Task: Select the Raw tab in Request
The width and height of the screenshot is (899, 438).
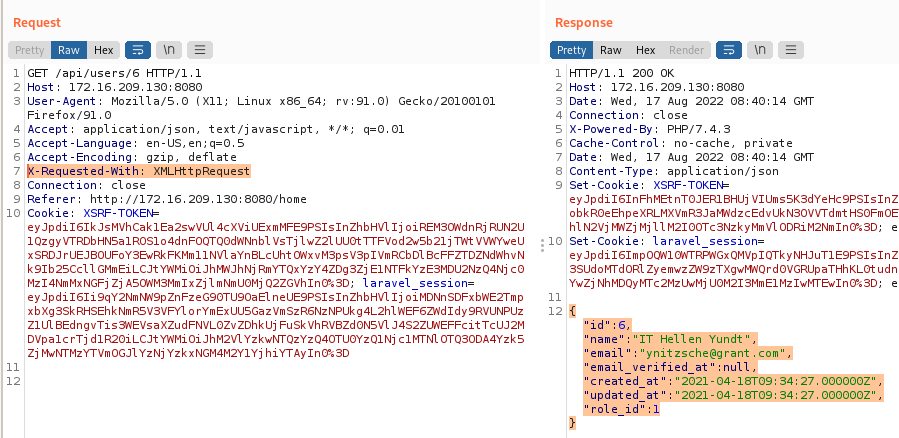Action: click(x=69, y=50)
